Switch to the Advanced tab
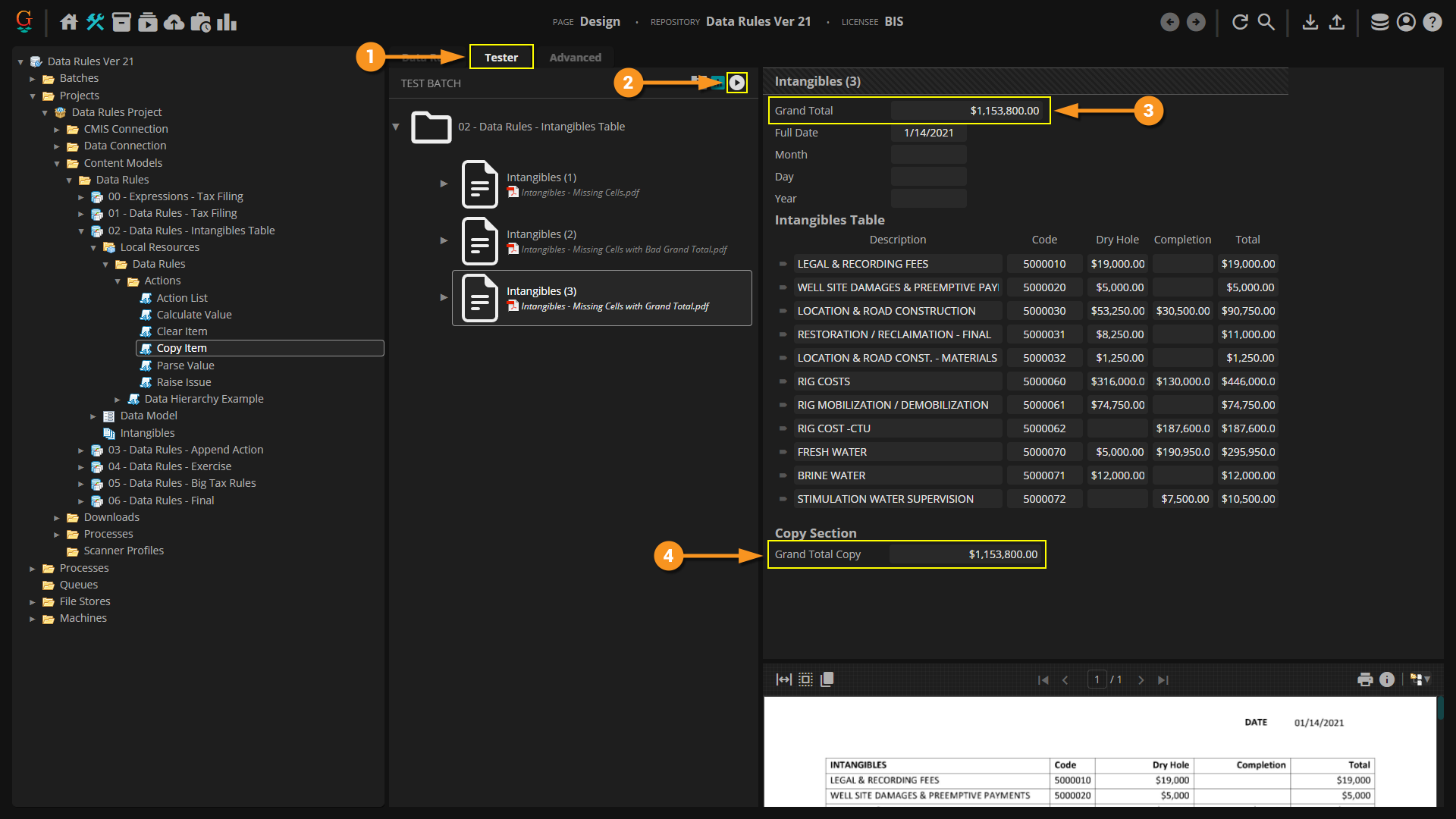 tap(575, 58)
